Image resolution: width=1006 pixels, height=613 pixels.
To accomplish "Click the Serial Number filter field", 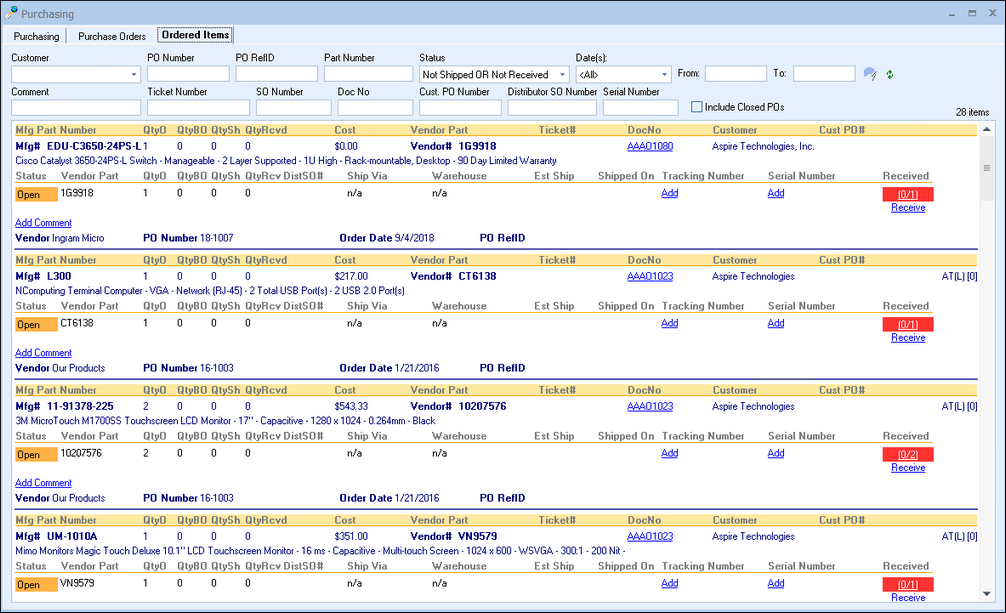I will [x=641, y=108].
